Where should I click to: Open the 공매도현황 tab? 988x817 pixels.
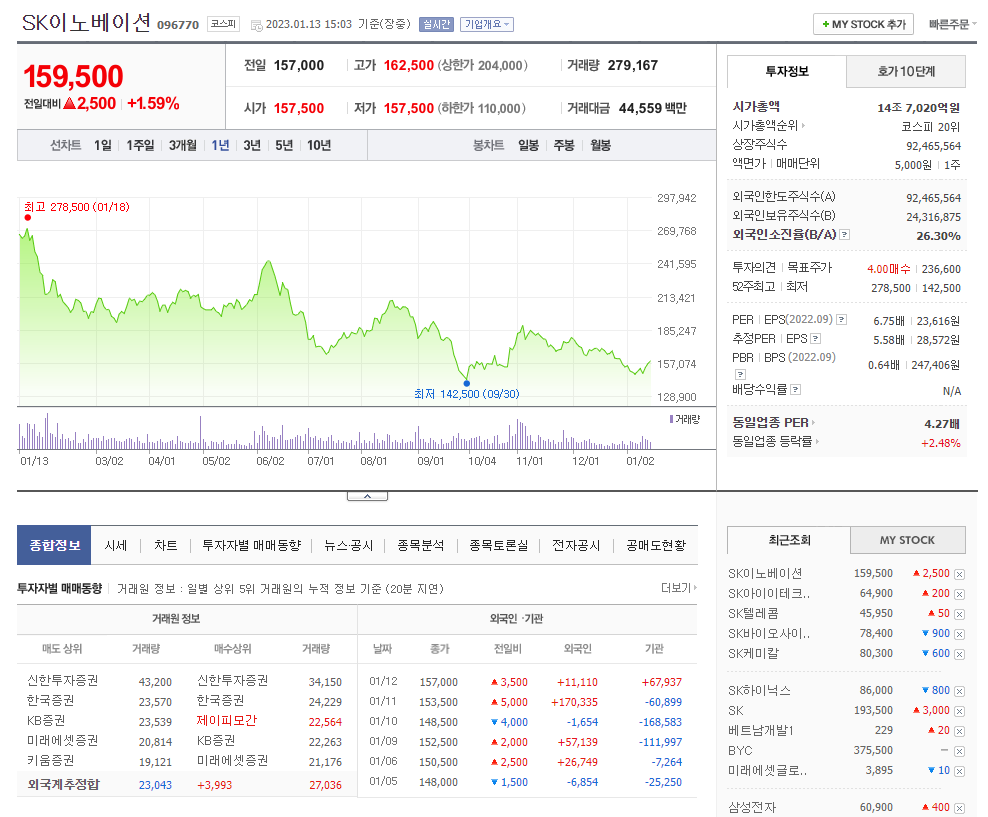point(656,546)
